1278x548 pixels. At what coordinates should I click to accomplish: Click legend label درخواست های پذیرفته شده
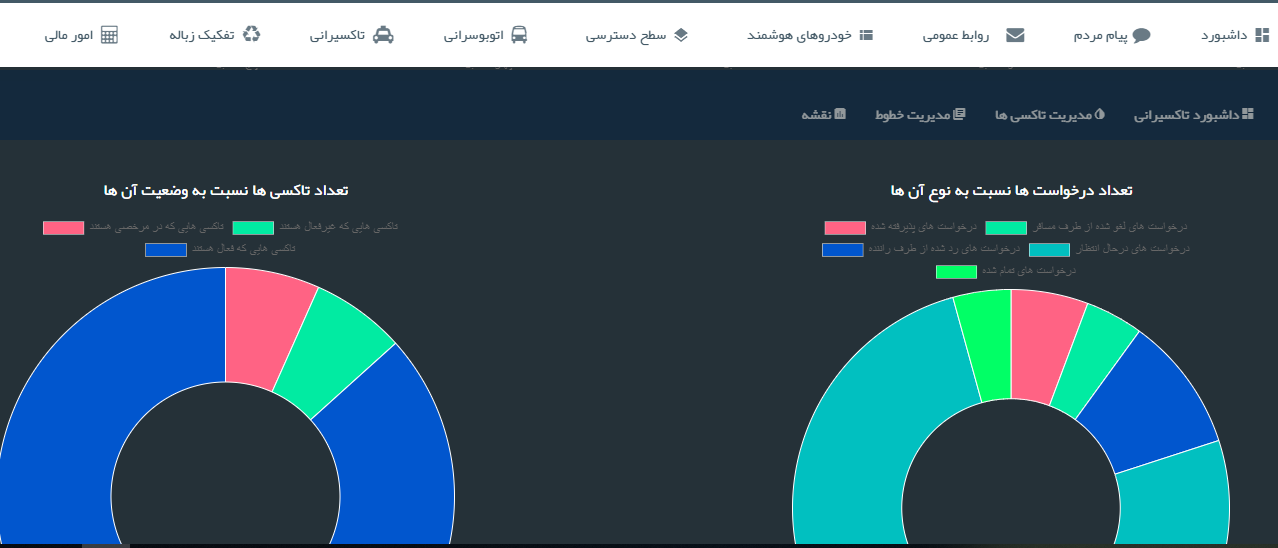click(x=923, y=228)
